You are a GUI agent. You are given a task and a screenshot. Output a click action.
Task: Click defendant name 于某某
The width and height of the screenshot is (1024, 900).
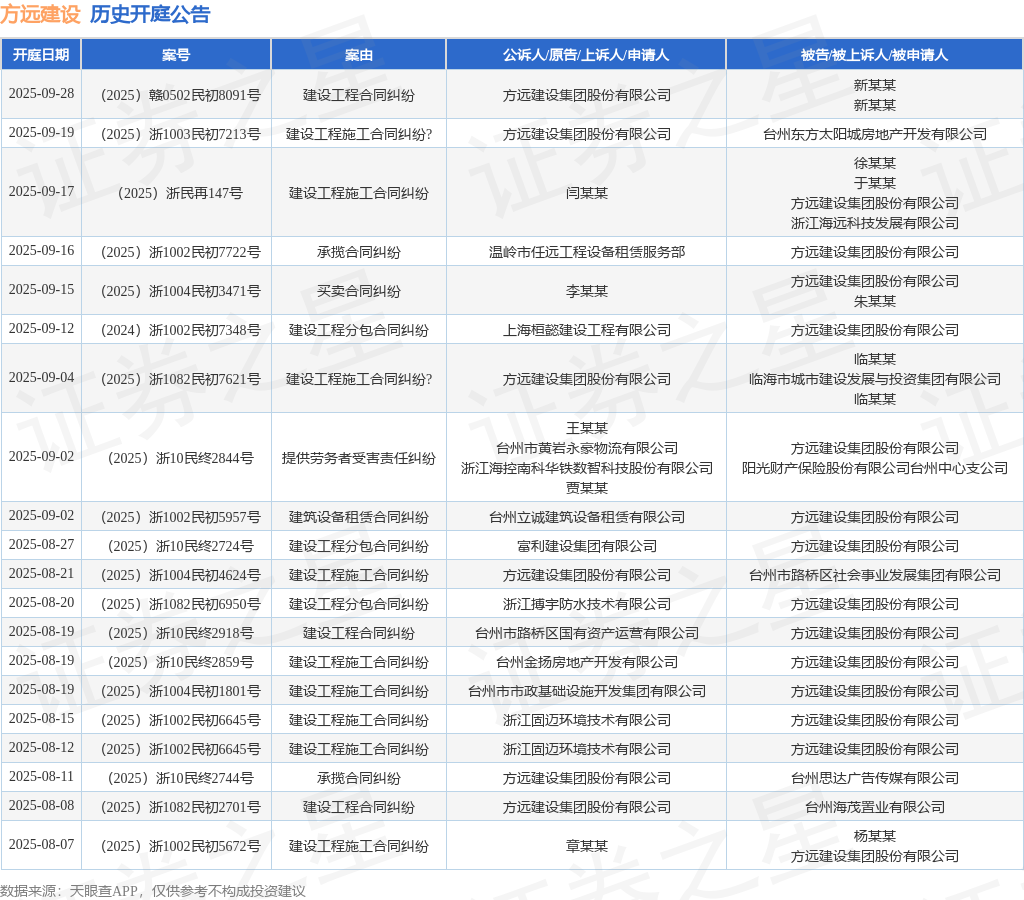click(x=874, y=183)
